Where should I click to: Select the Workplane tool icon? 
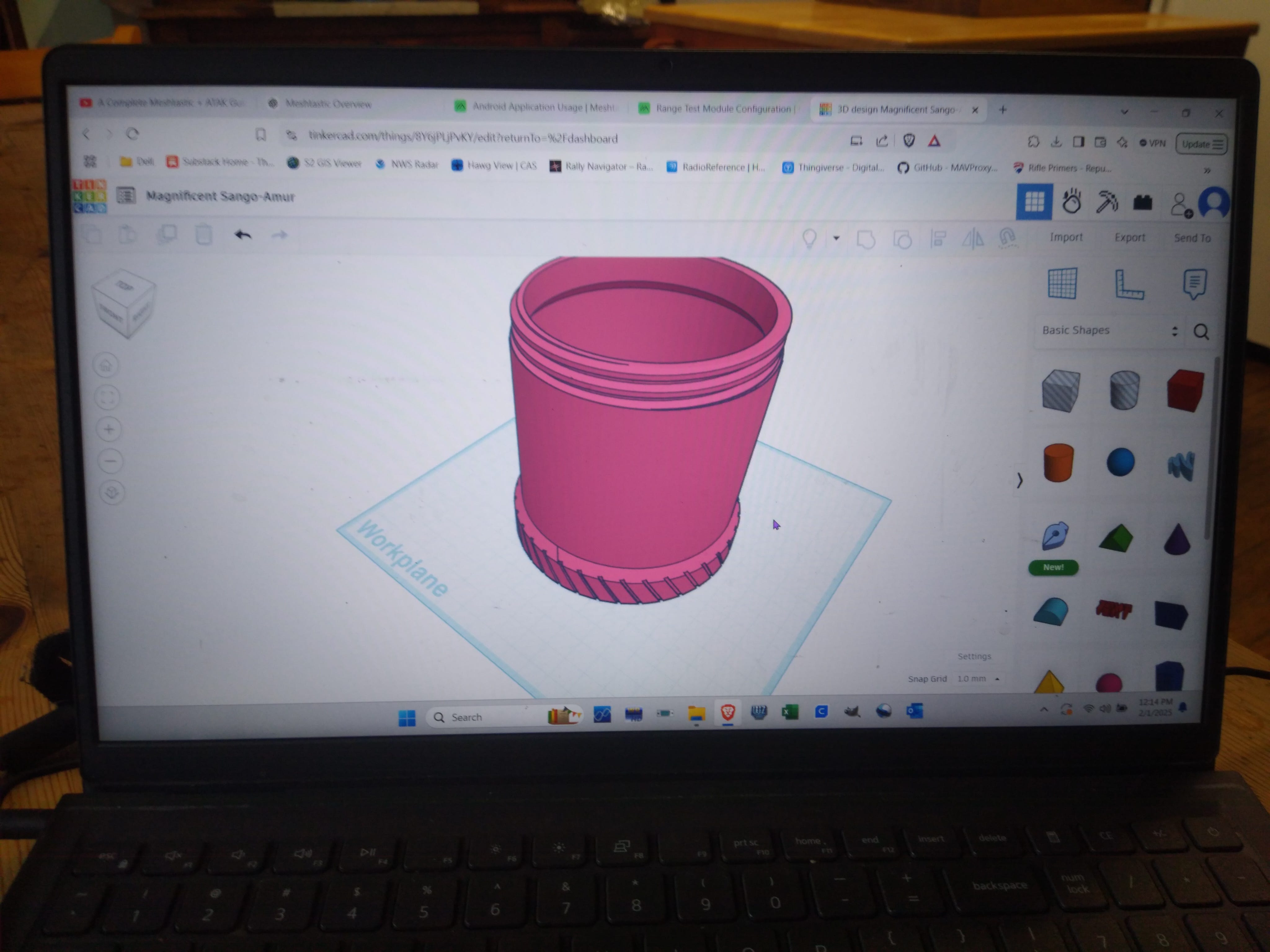pos(1062,283)
